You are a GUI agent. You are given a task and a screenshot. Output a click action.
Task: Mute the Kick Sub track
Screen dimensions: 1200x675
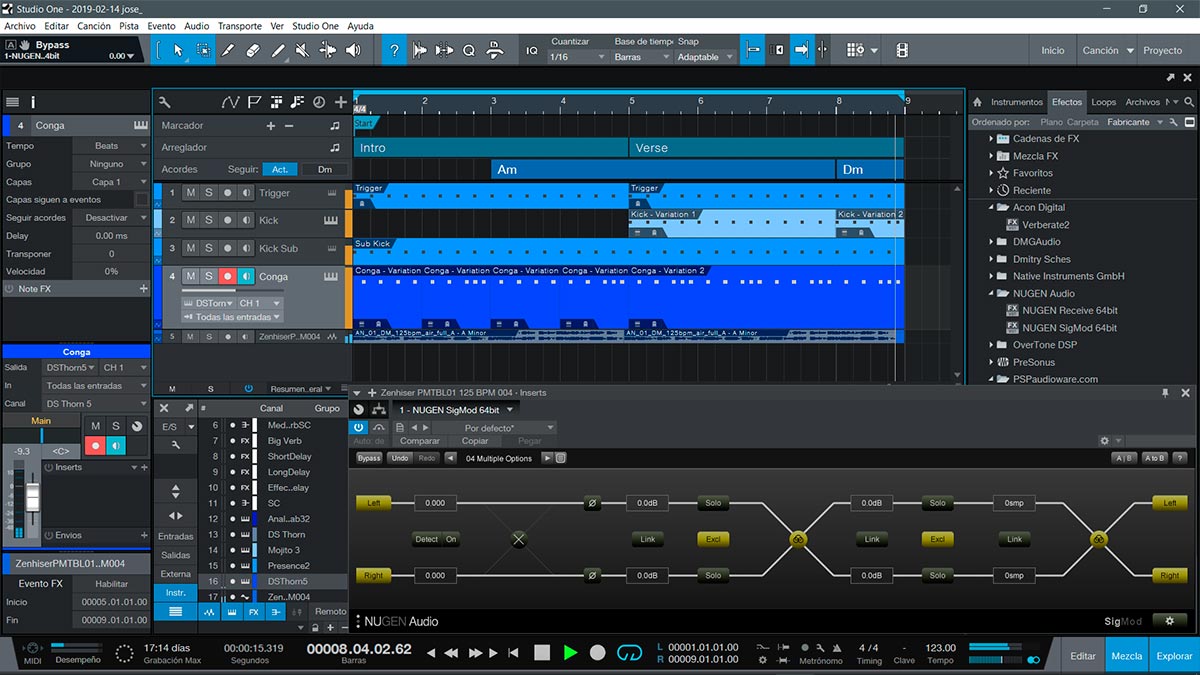(x=189, y=248)
